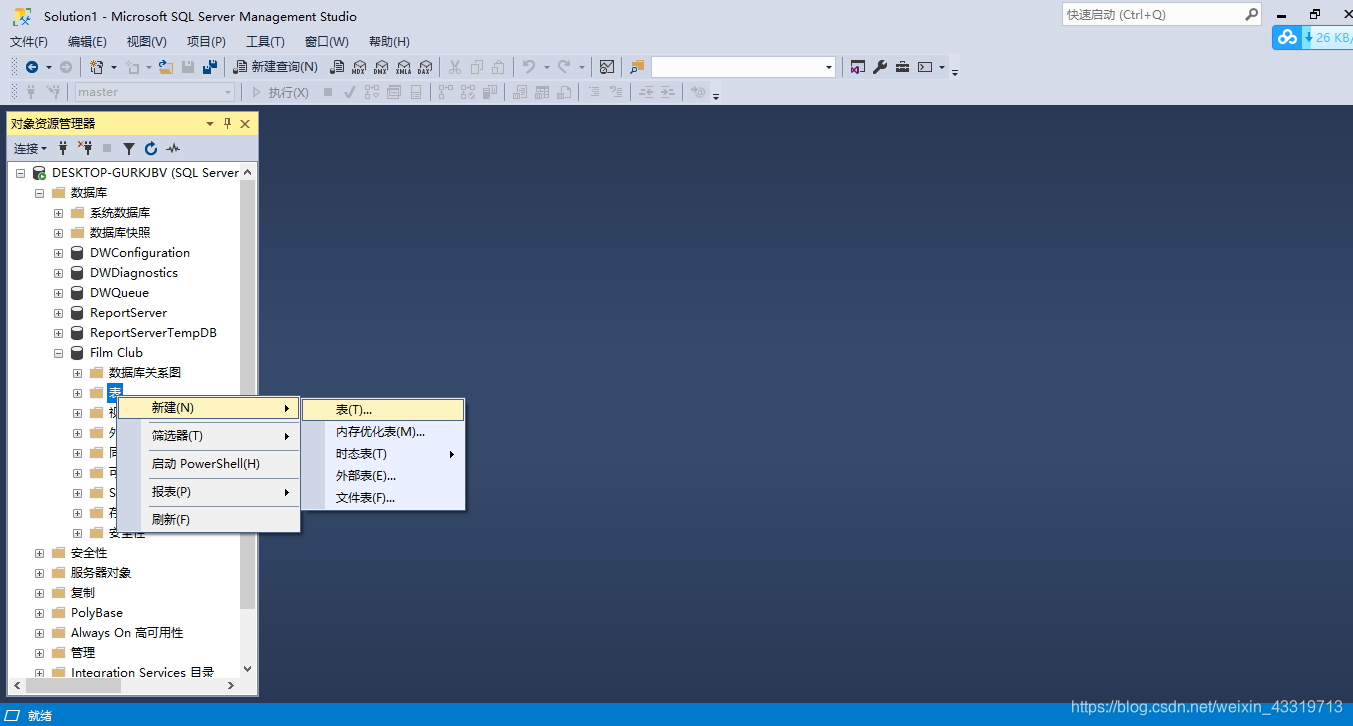The image size is (1353, 726).
Task: Click the Visual Studio window icon in toolbar
Action: 858,67
